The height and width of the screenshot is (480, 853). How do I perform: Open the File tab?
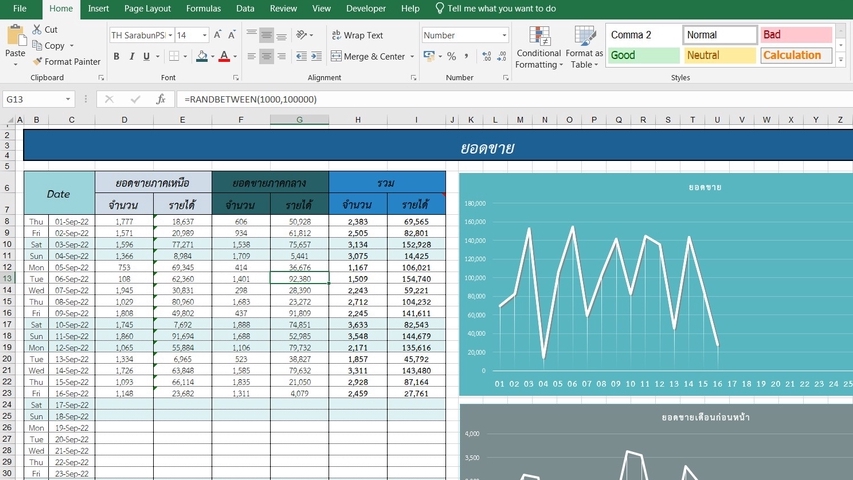click(x=20, y=8)
